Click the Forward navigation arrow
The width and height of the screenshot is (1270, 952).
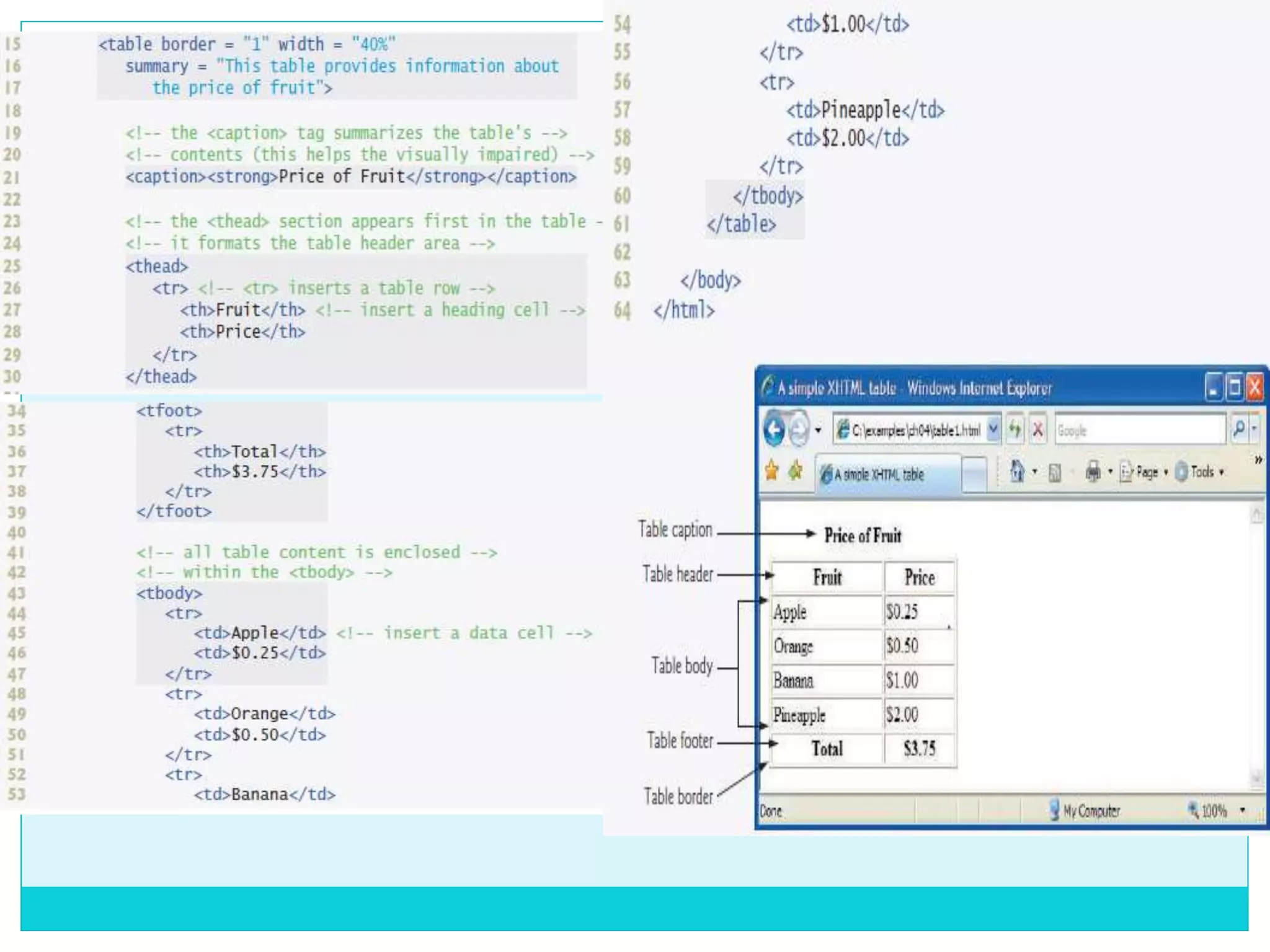coord(799,429)
